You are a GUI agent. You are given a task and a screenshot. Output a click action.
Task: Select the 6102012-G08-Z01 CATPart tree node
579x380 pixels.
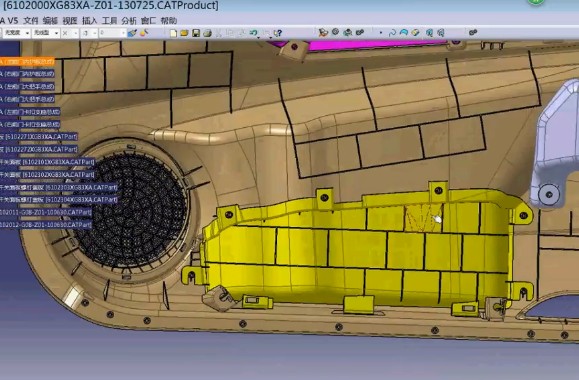point(46,225)
